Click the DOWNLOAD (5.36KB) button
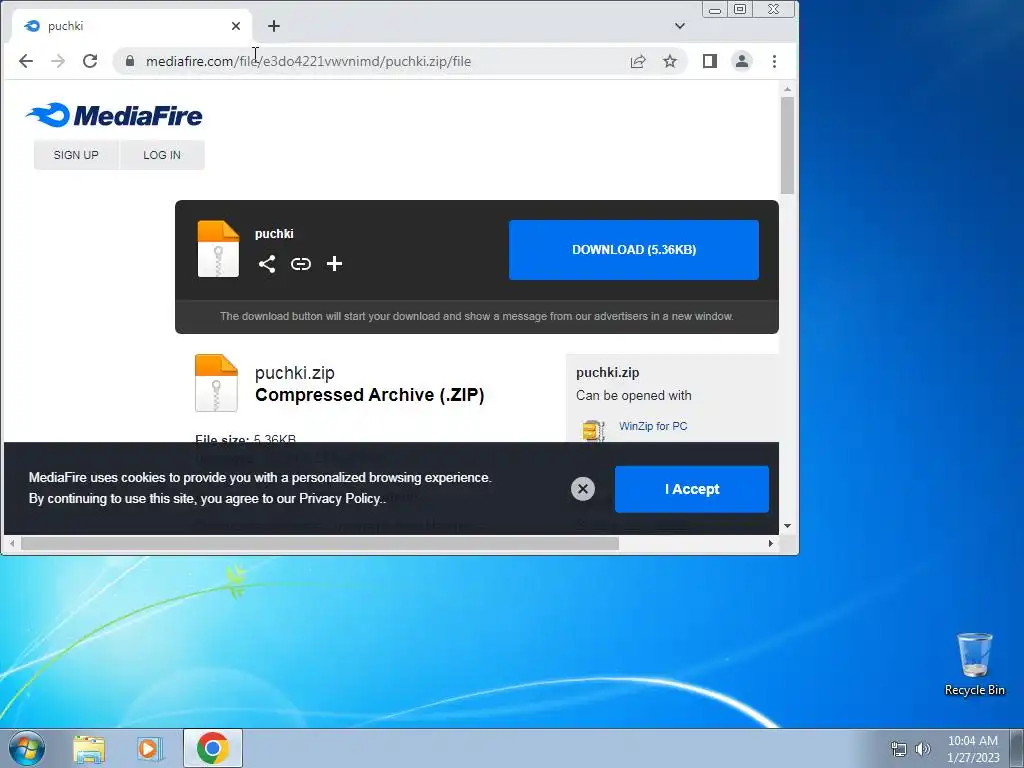Viewport: 1024px width, 768px height. (633, 249)
